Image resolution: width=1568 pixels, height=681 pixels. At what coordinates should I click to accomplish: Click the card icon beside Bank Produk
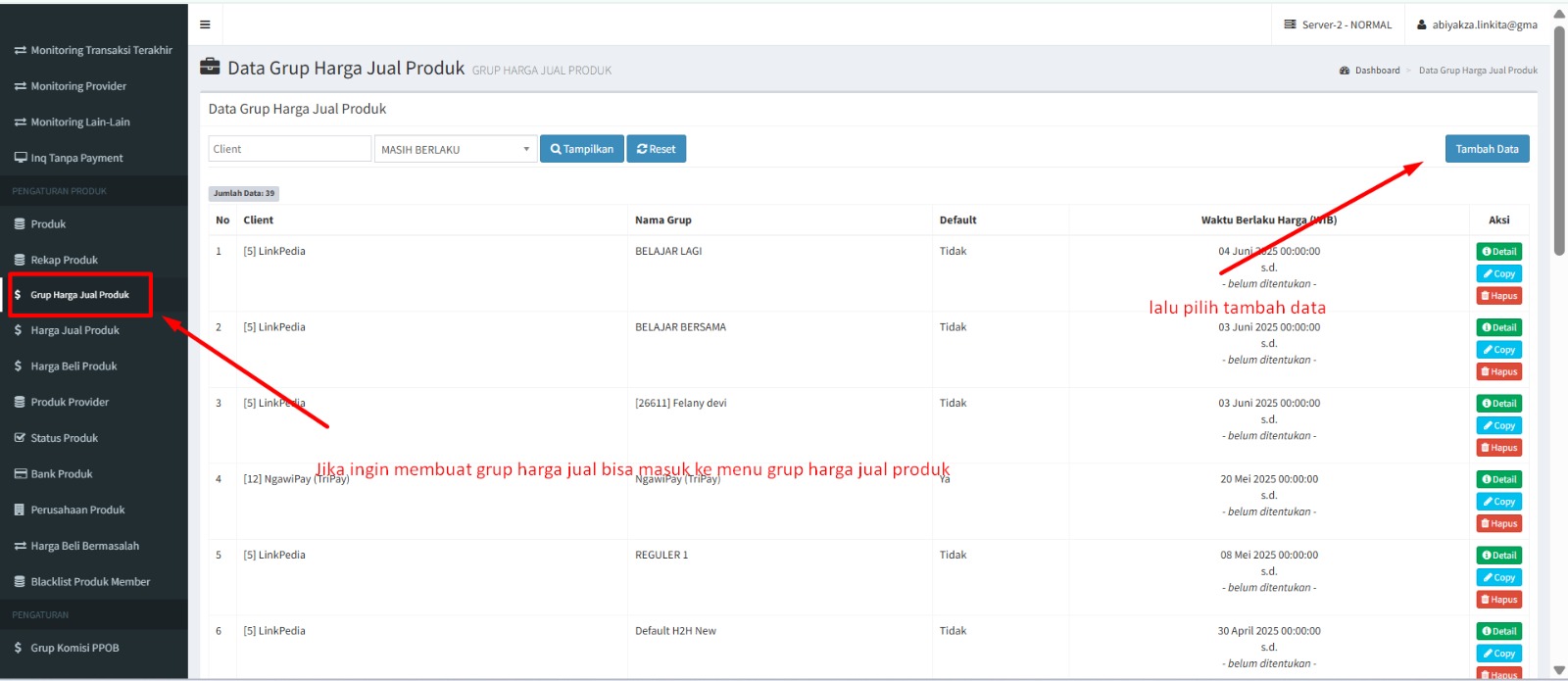click(x=20, y=473)
